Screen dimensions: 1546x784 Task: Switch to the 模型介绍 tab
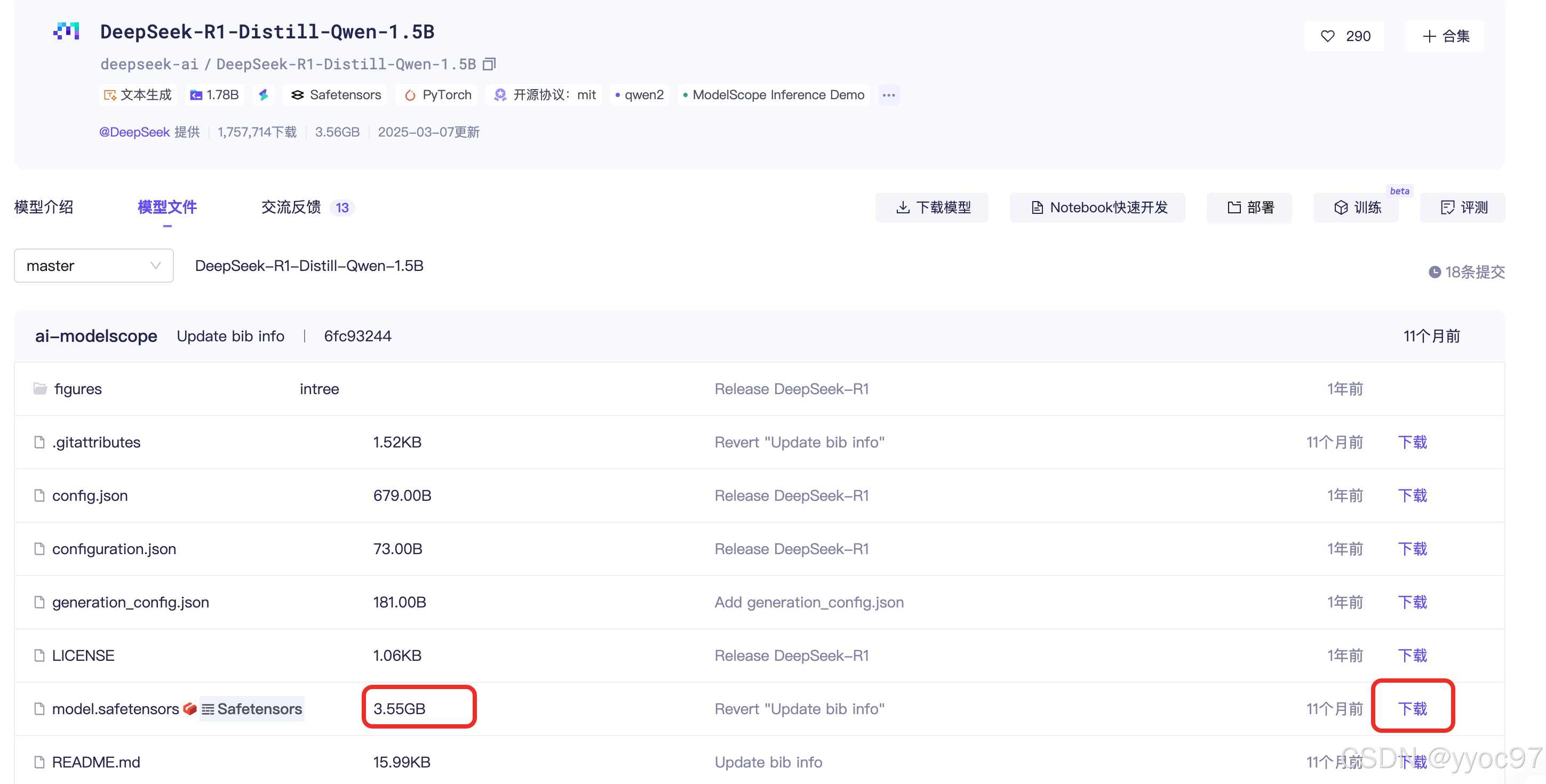click(x=43, y=207)
